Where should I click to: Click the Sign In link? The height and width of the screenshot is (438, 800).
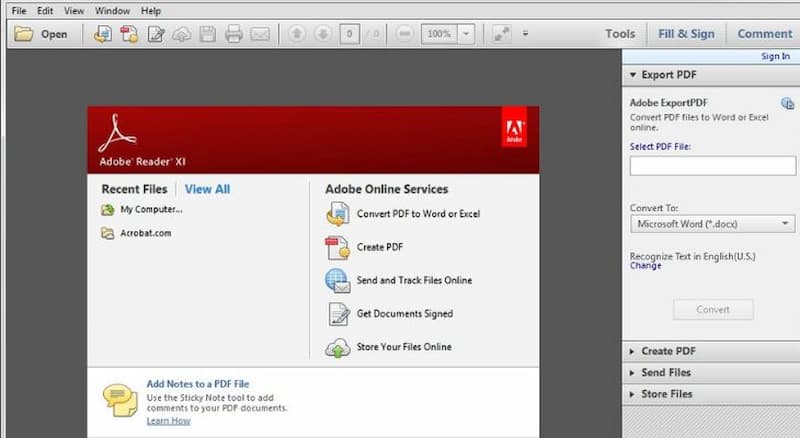776,56
